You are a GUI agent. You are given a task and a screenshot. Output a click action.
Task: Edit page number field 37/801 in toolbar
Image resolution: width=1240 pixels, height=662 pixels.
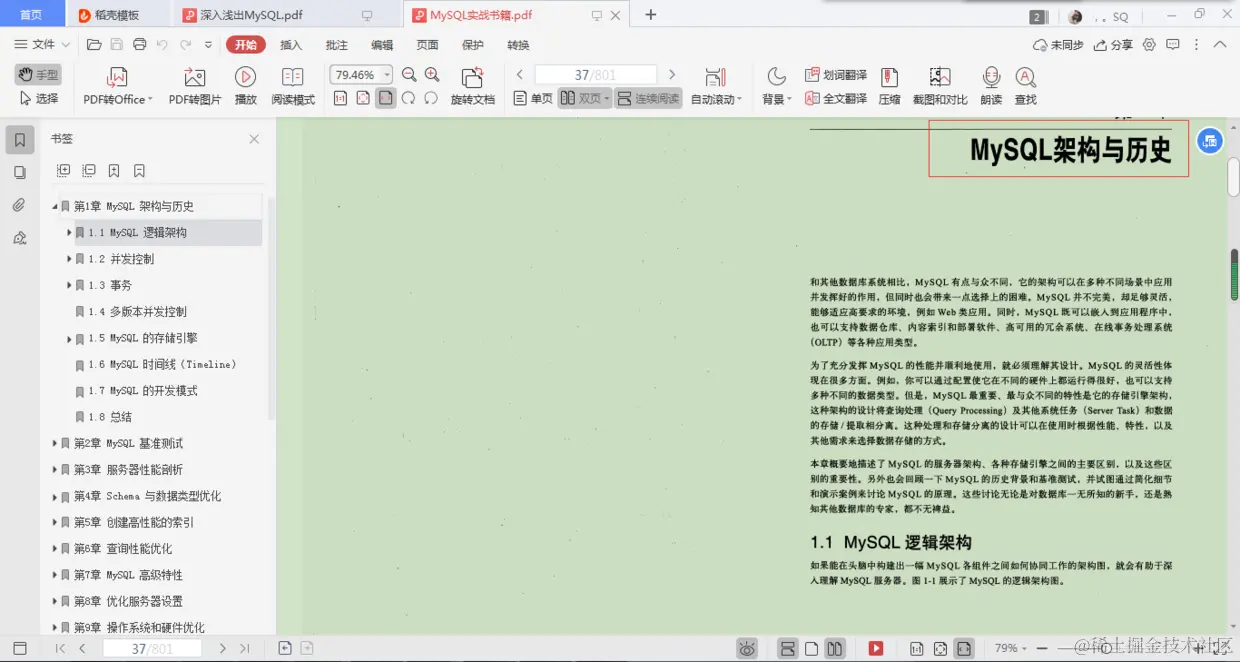[596, 75]
